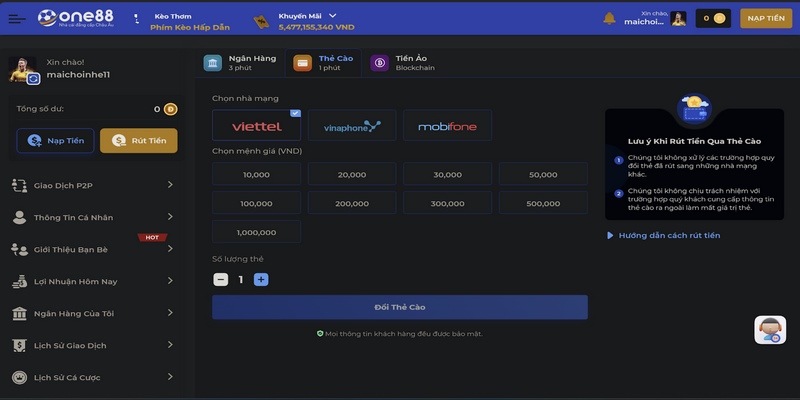Increase card quantity with plus button
The height and width of the screenshot is (400, 800).
click(261, 280)
